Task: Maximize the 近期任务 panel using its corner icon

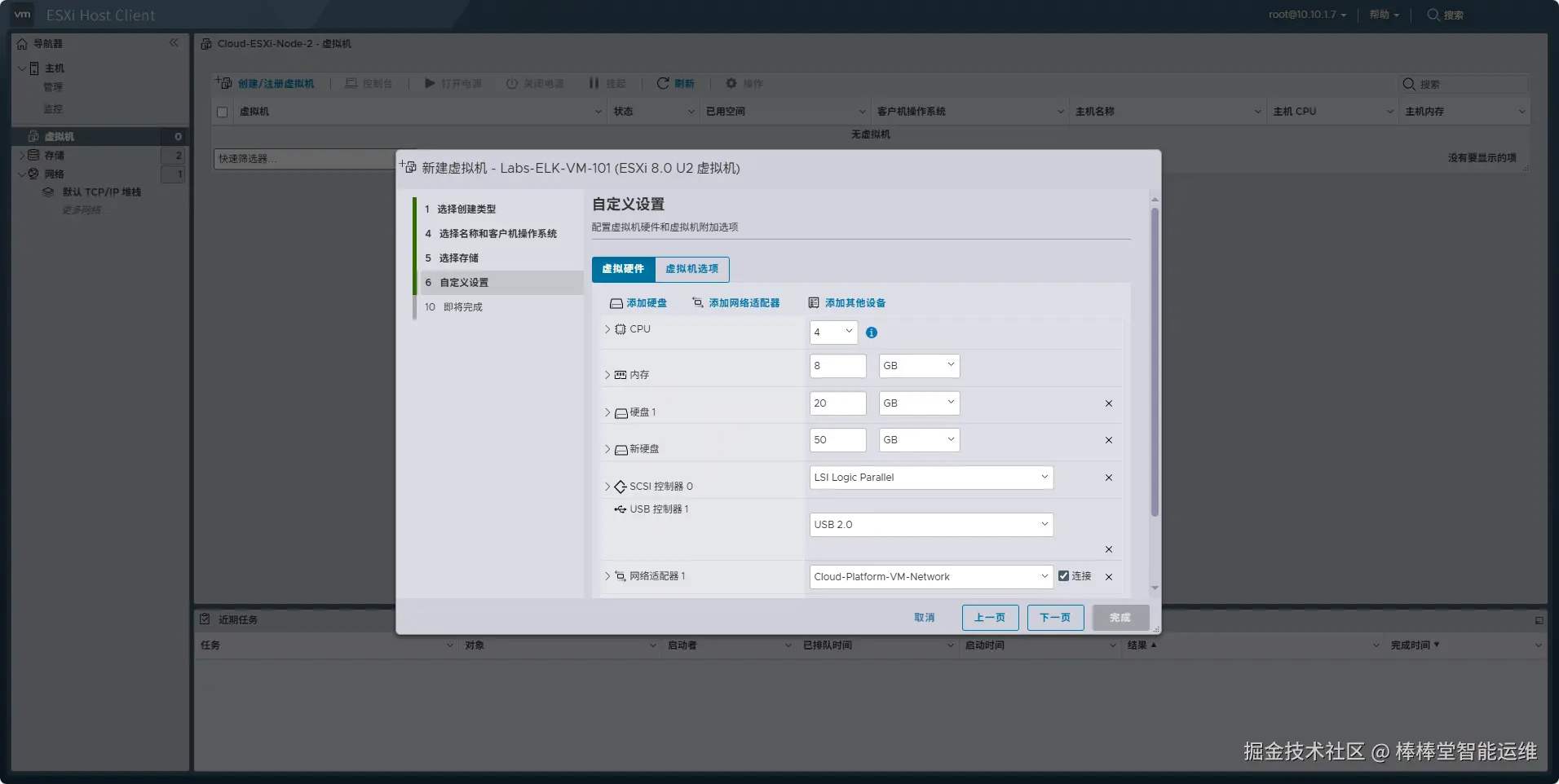Action: (x=1539, y=620)
